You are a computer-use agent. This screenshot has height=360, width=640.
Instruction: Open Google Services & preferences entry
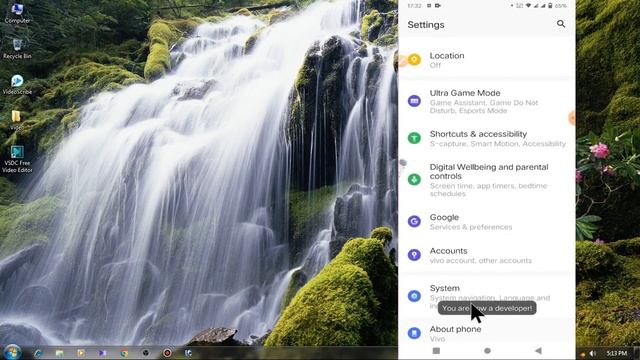(487, 222)
